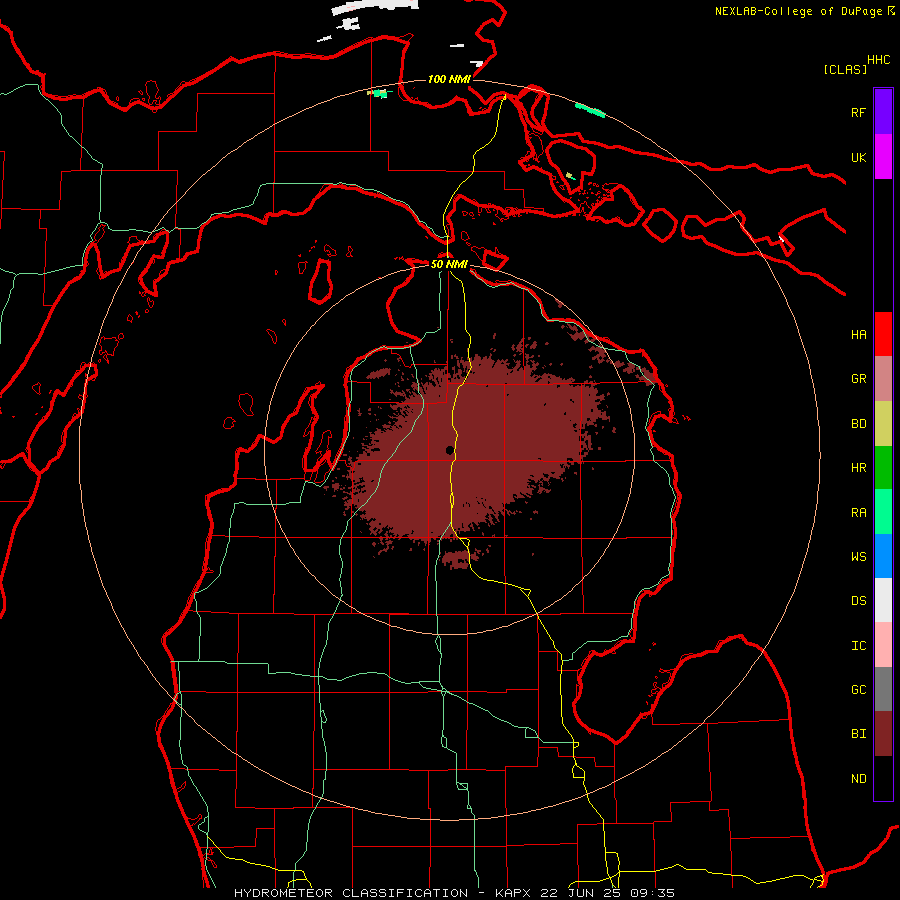This screenshot has width=900, height=900.
Task: Select the GR pink legend color block
Action: 883,379
